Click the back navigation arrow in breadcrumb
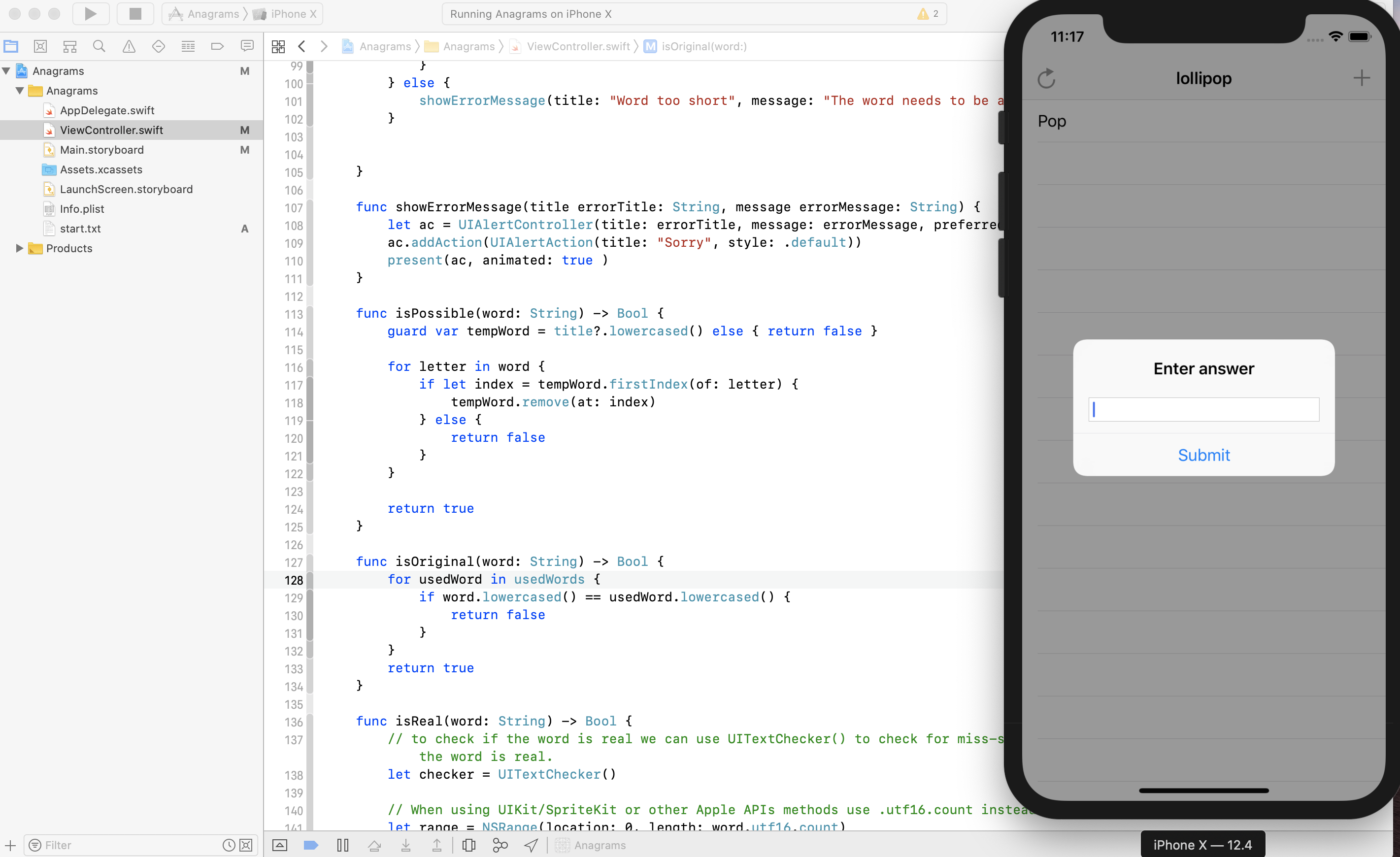 click(302, 46)
